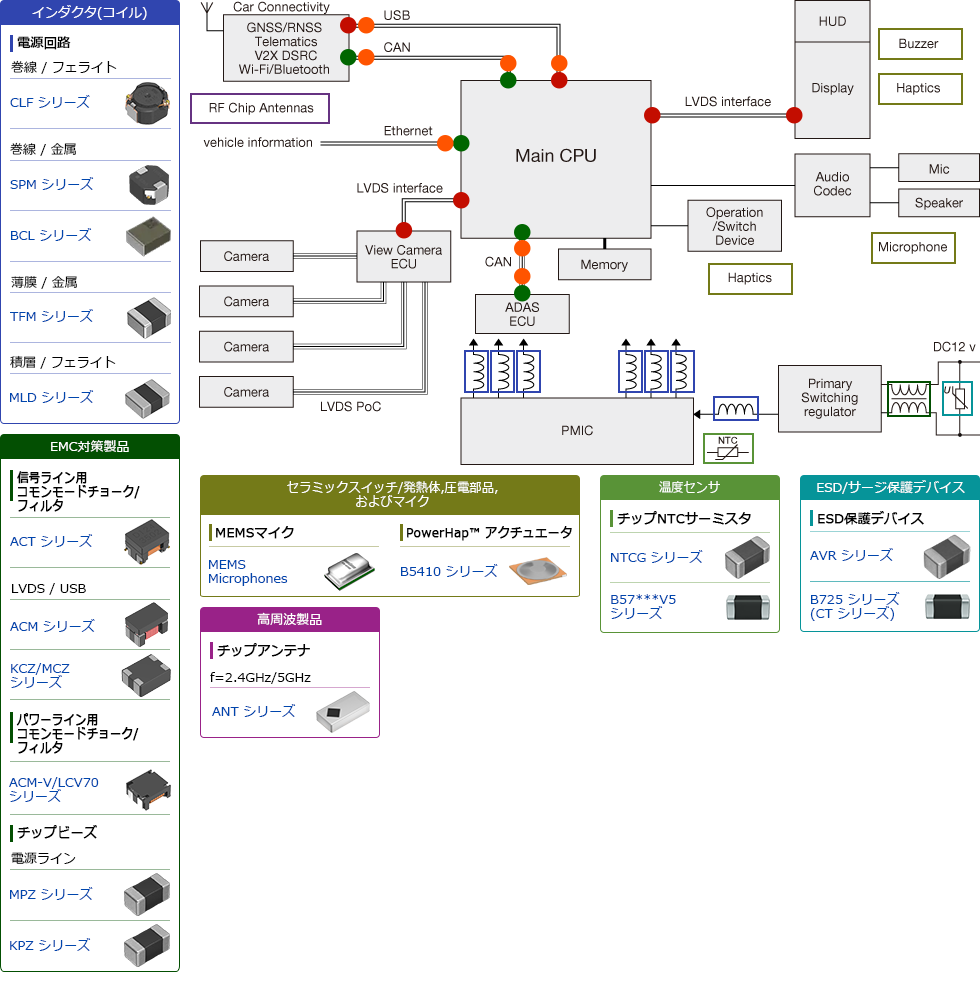The height and width of the screenshot is (1000, 980).
Task: Open the KPZ シリーズ link
Action: (x=50, y=945)
